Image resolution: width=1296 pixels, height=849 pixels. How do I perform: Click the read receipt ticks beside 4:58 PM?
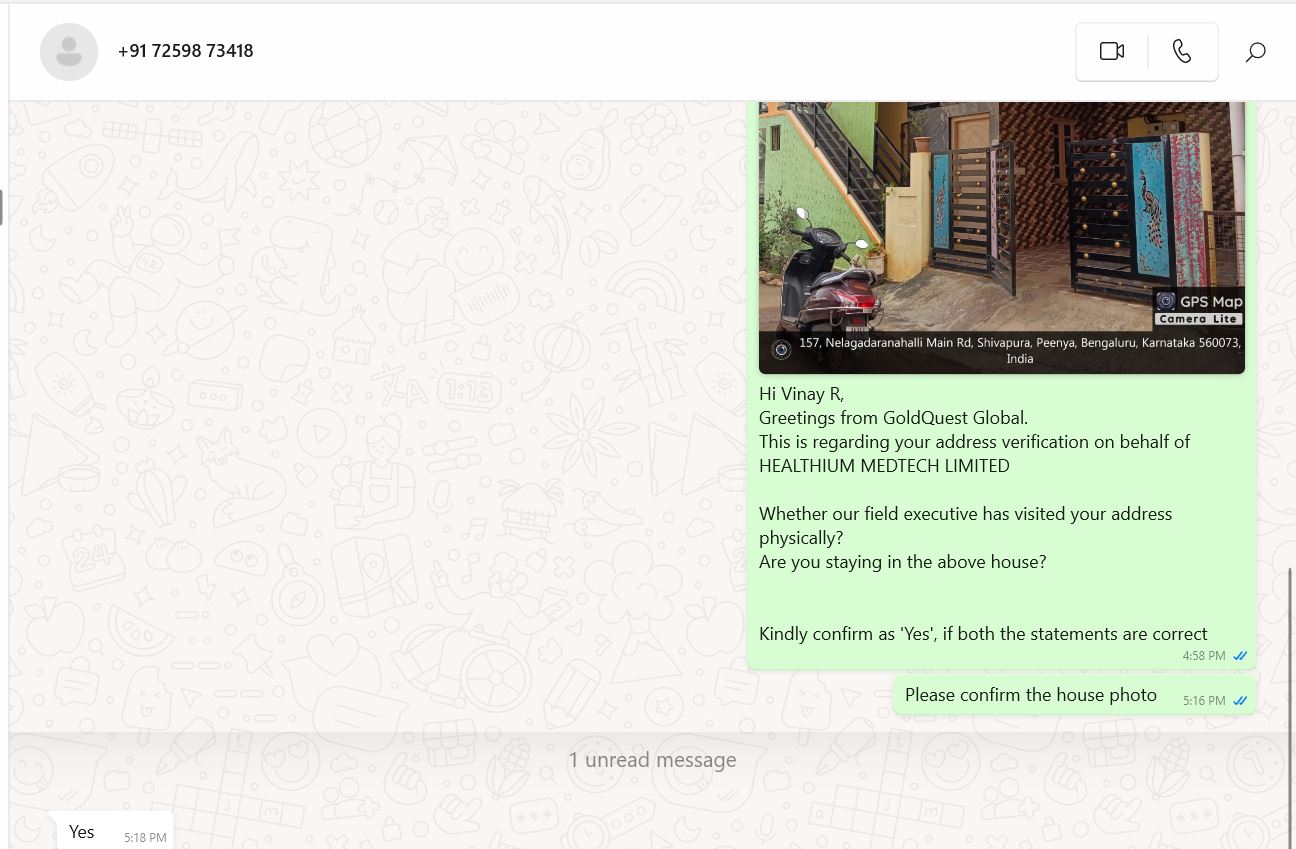tap(1240, 656)
